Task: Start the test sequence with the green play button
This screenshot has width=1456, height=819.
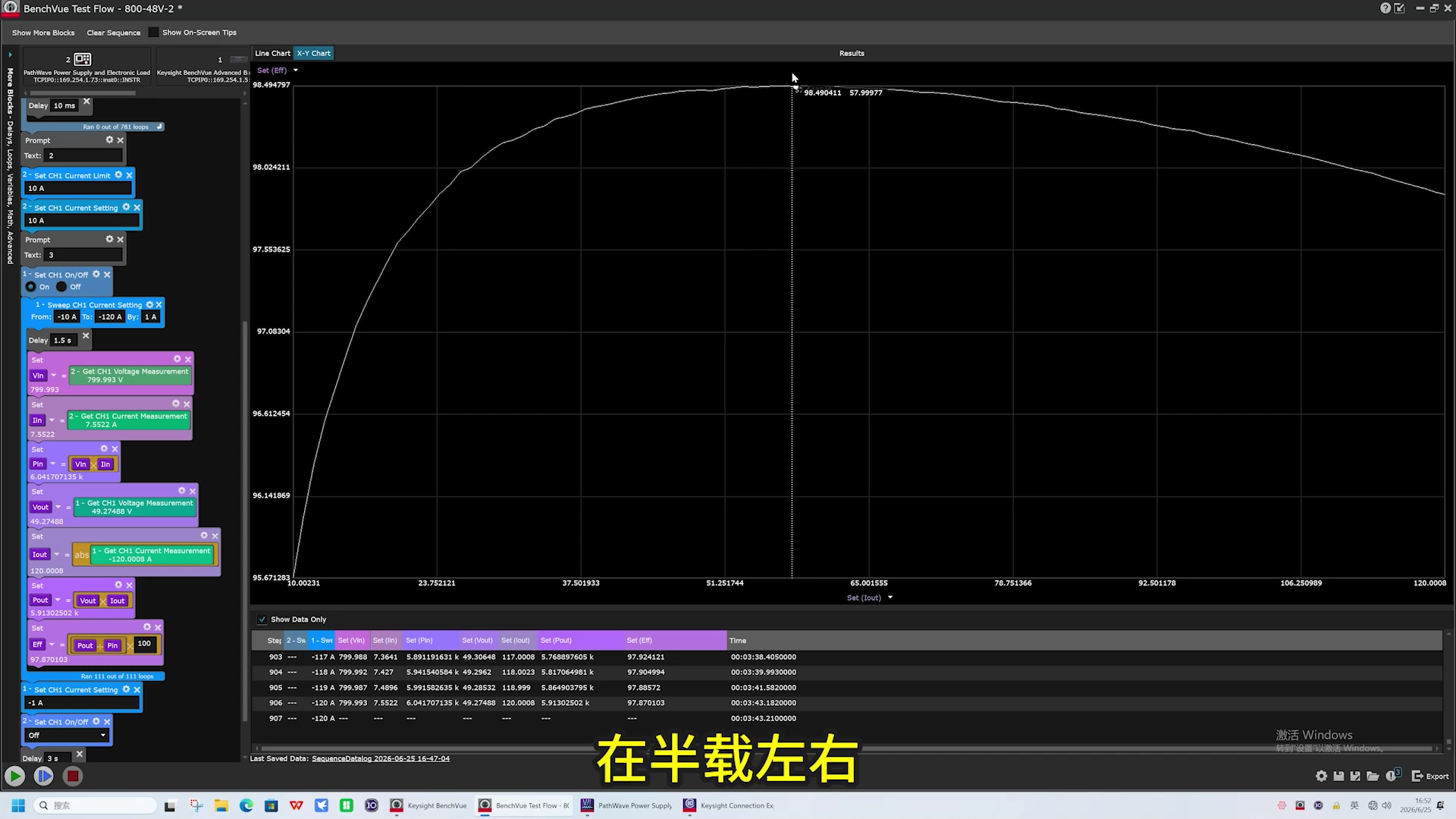Action: 14,776
